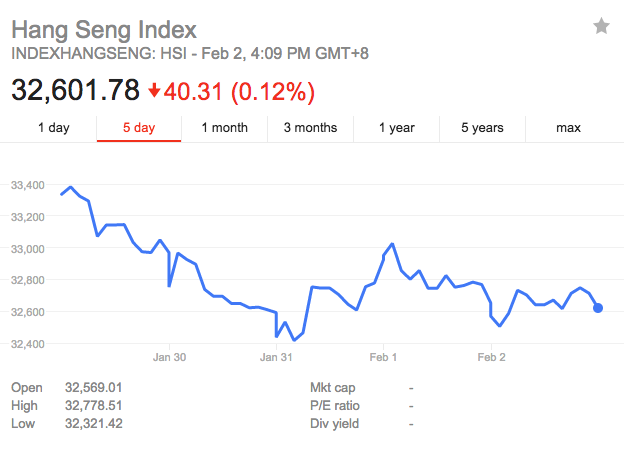Click the Feb 2 date axis label
Image resolution: width=624 pixels, height=457 pixels.
(x=491, y=357)
